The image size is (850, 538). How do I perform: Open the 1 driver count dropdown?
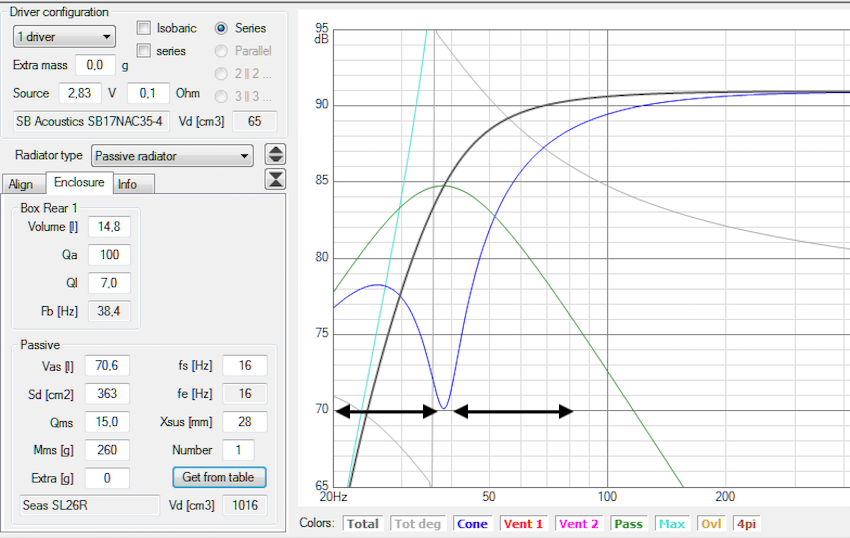(x=64, y=37)
